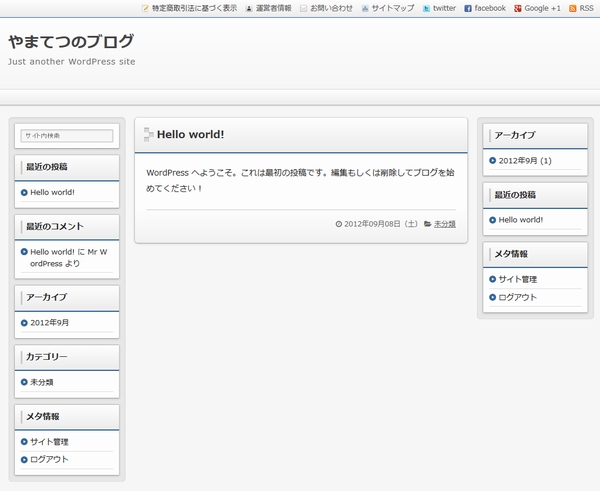Click the person icon beside 運営者情報
Image resolution: width=600 pixels, height=491 pixels.
click(x=249, y=8)
